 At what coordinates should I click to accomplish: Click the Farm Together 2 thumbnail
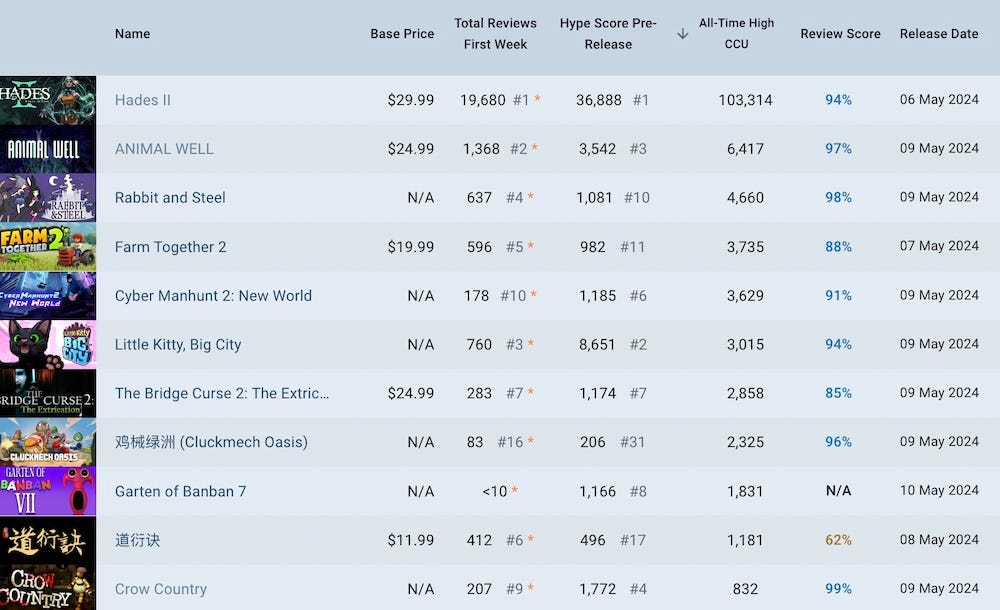coord(48,247)
